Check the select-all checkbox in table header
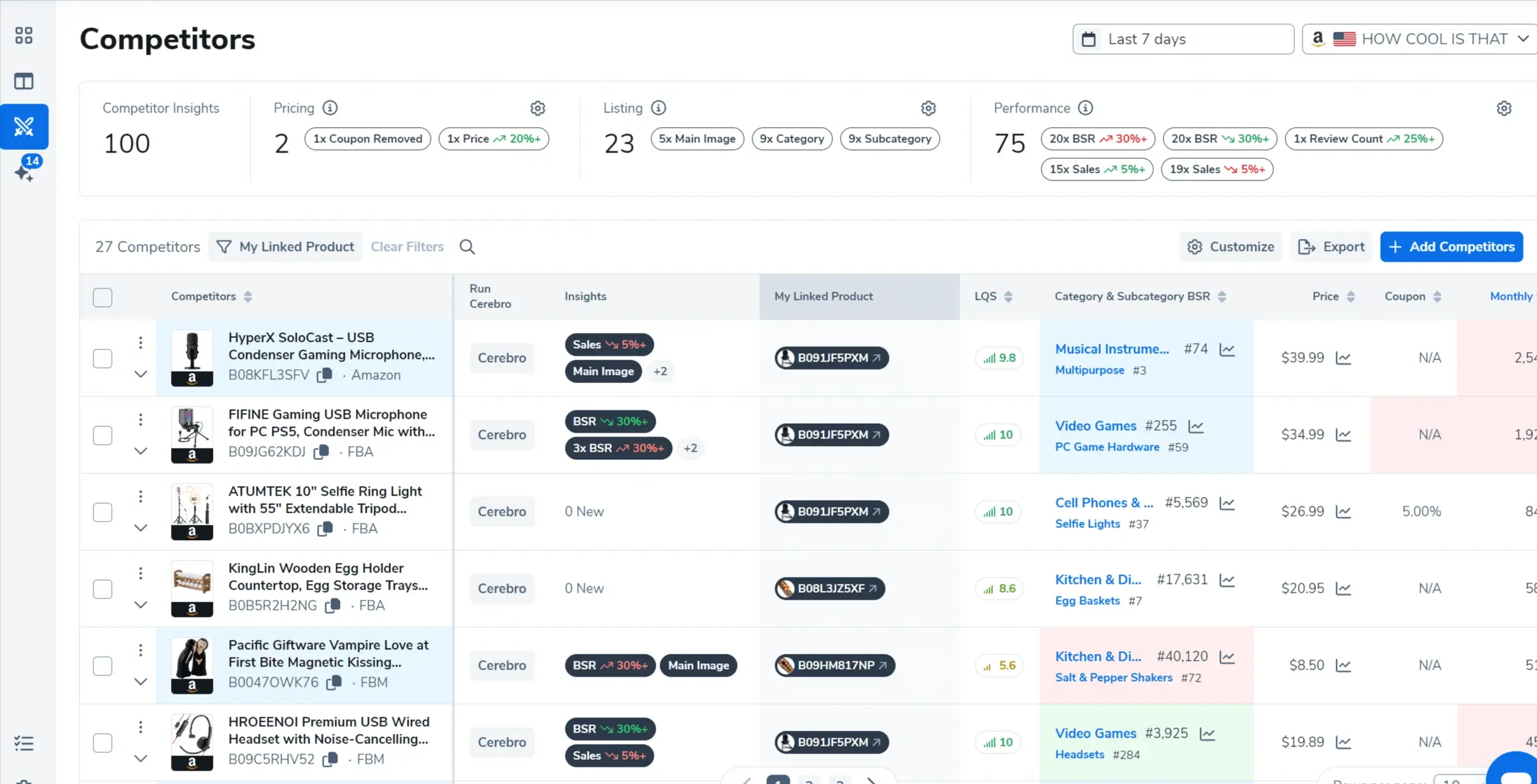This screenshot has height=784, width=1537. tap(102, 297)
